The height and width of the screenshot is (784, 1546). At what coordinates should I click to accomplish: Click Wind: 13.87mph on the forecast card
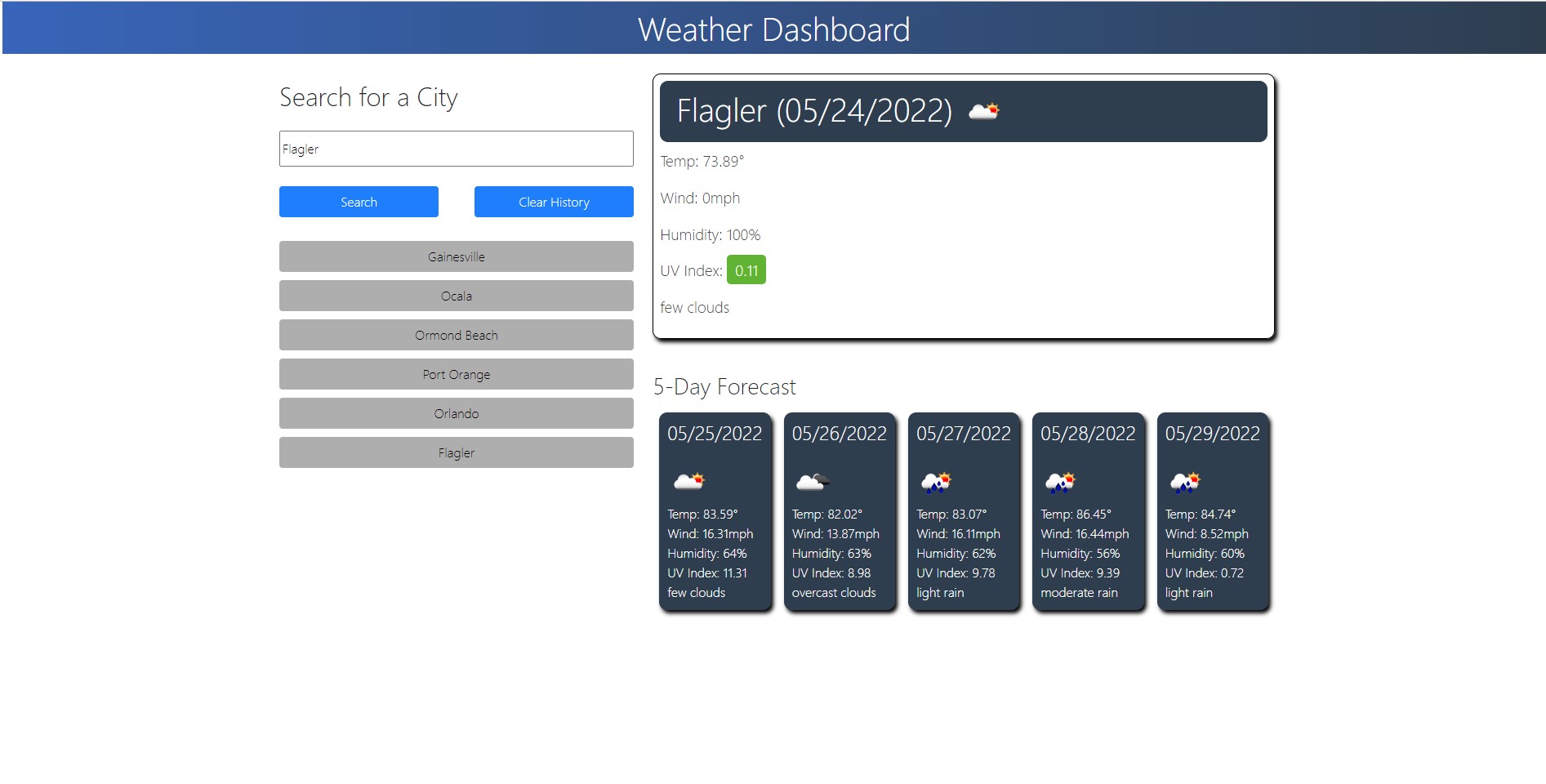pos(835,534)
